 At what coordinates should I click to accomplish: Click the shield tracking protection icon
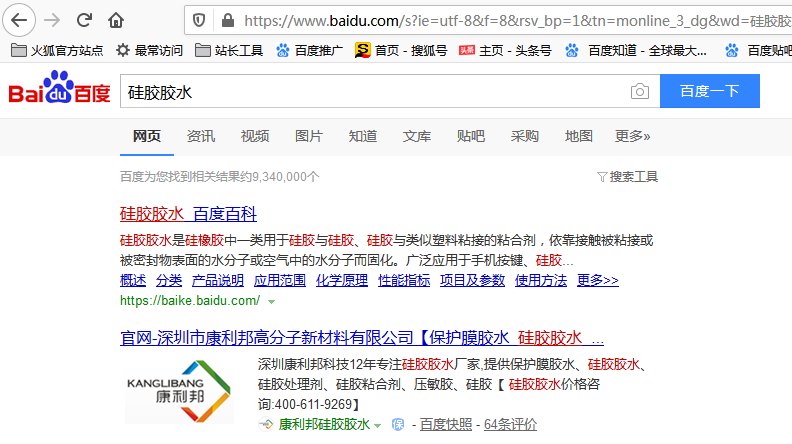[199, 20]
